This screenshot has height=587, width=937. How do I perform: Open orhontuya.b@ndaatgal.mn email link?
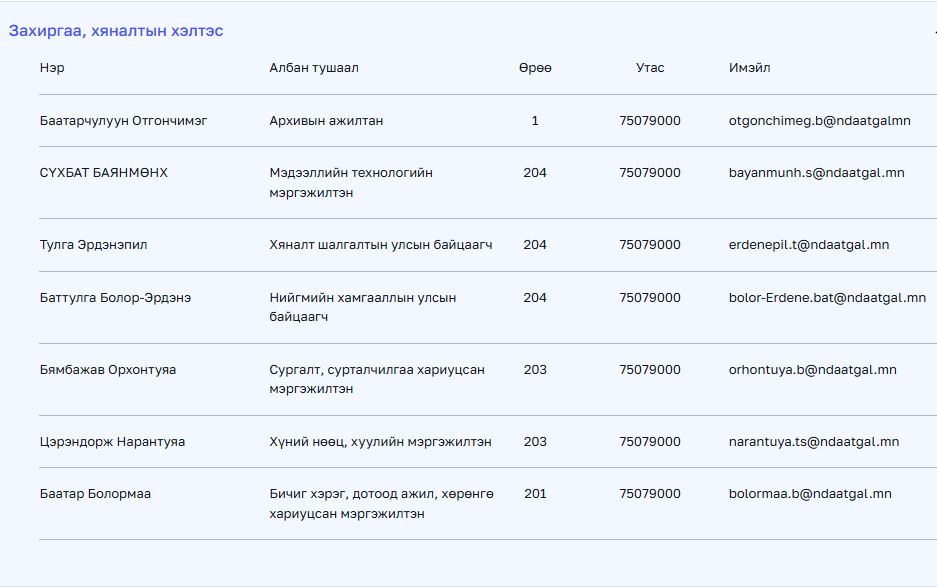(812, 370)
